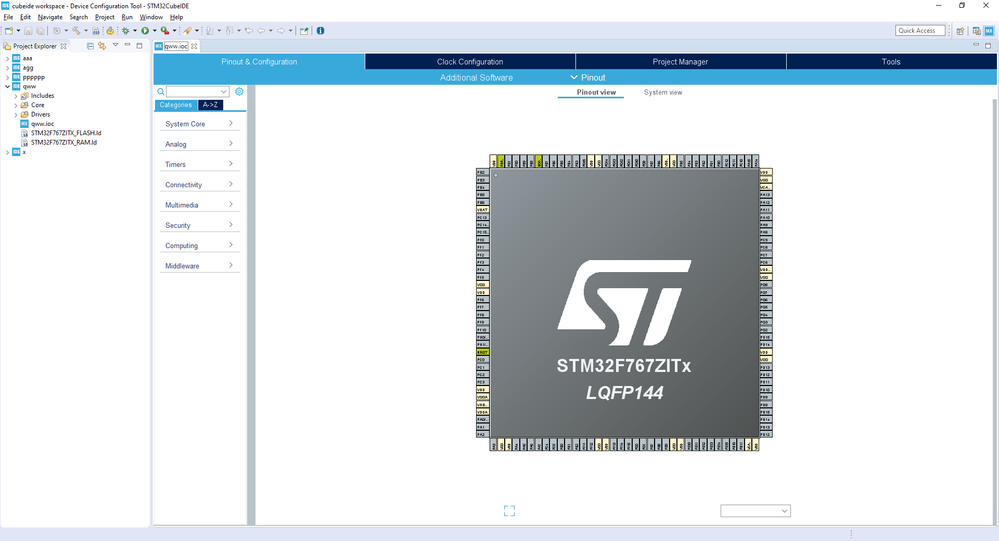Click the yellow-green highlighted pin on chip's left side
999x541 pixels.
pyautogui.click(x=482, y=352)
